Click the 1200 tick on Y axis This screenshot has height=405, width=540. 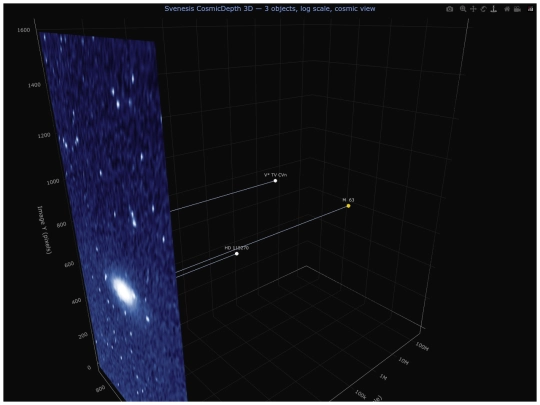tap(44, 135)
